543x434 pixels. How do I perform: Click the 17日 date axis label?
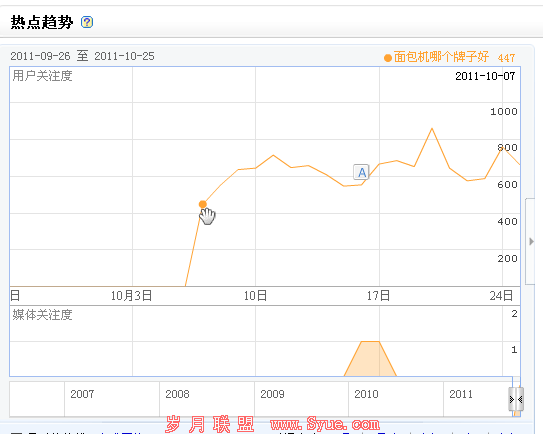(x=379, y=296)
